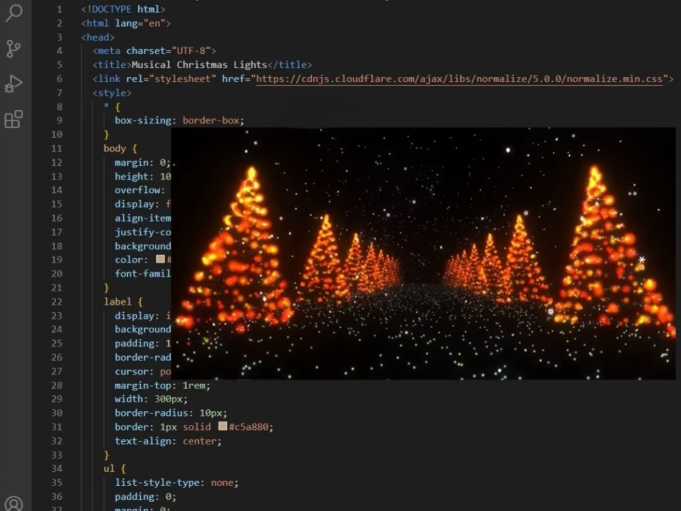Click the Christmas trees preview image
Viewport: 681px width, 511px height.
pyautogui.click(x=423, y=253)
